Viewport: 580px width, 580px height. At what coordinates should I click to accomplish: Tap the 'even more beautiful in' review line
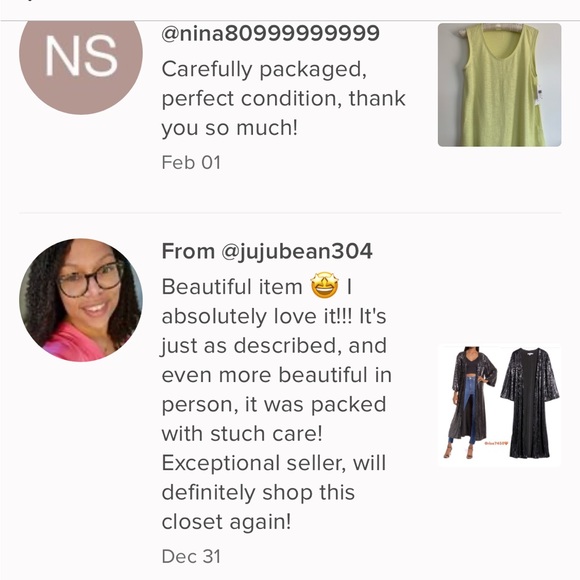pyautogui.click(x=276, y=375)
